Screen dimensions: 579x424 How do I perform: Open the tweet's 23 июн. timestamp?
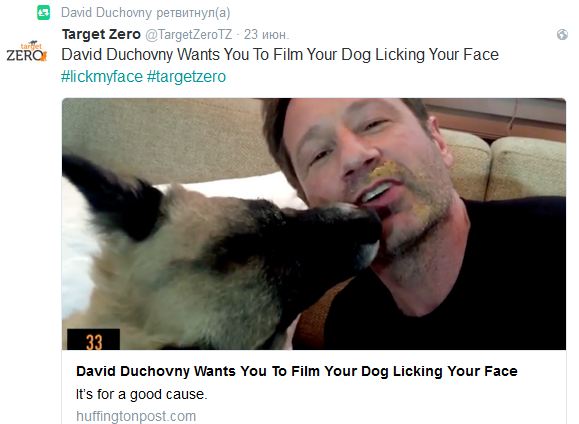266,34
